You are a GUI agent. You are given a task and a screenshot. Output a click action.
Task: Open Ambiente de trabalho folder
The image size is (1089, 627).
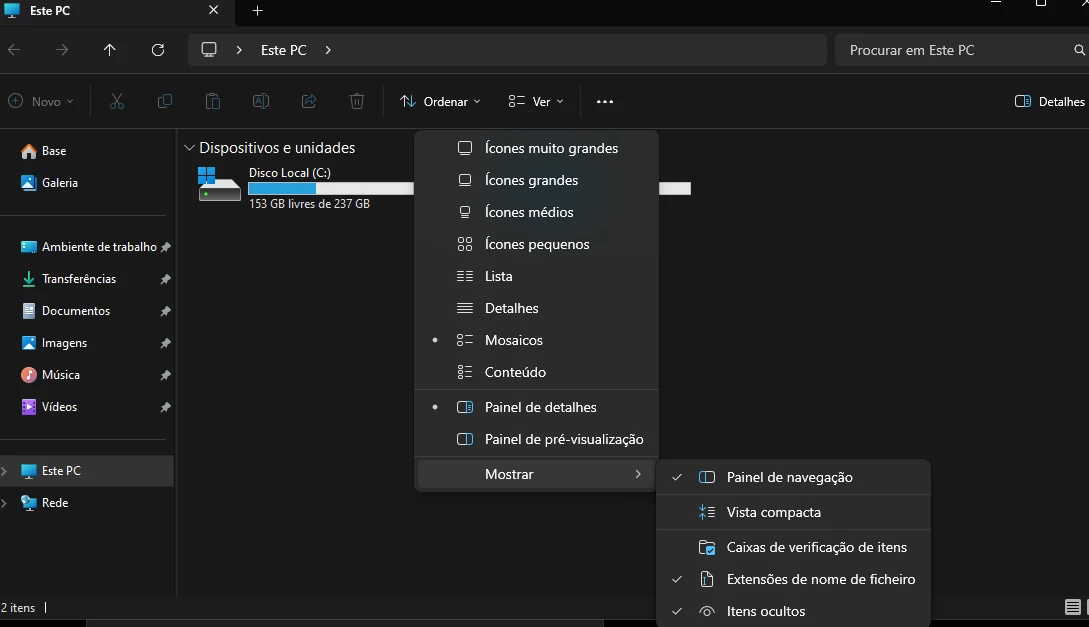(88, 246)
